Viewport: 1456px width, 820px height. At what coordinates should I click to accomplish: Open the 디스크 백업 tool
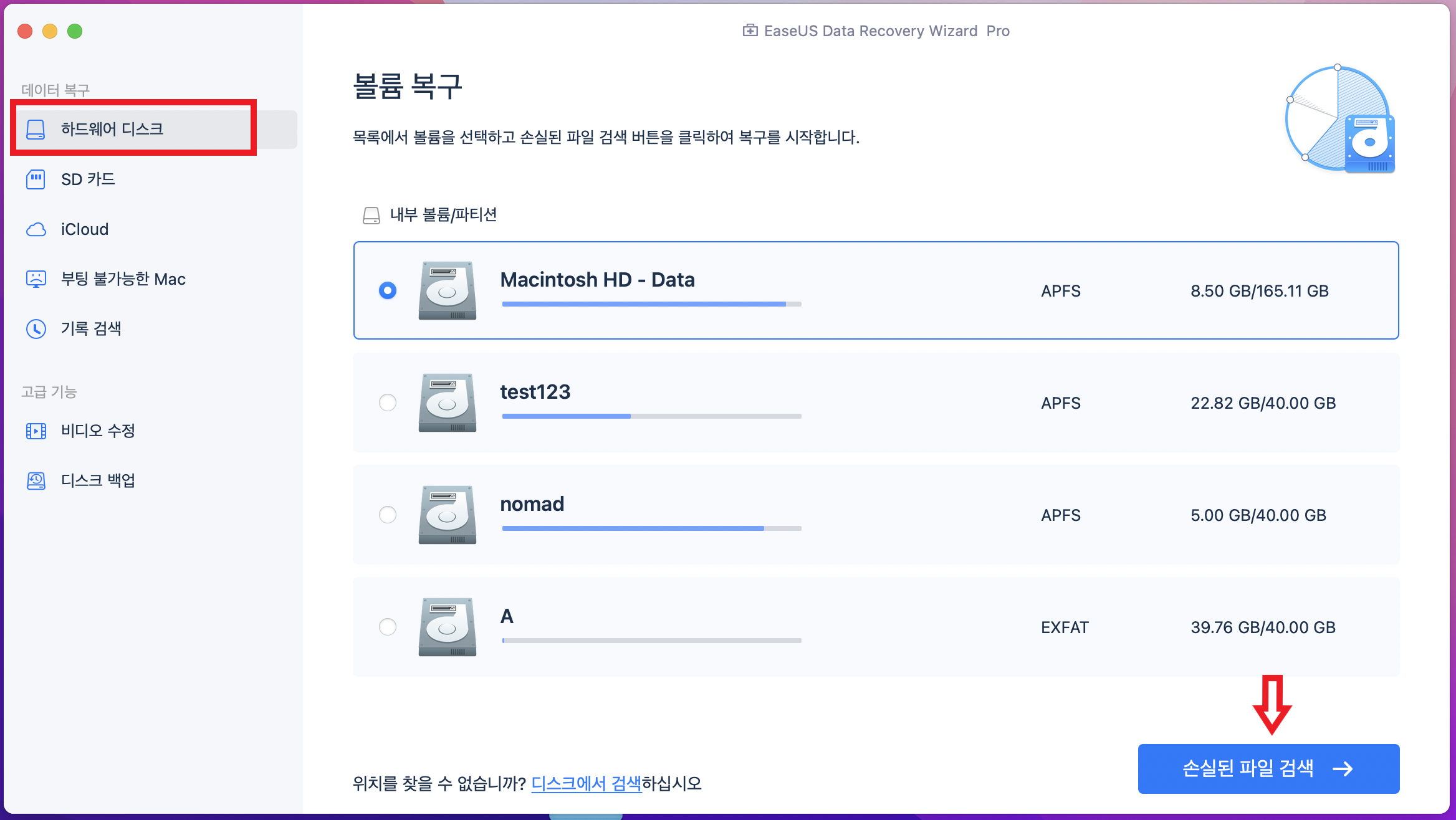tap(98, 480)
